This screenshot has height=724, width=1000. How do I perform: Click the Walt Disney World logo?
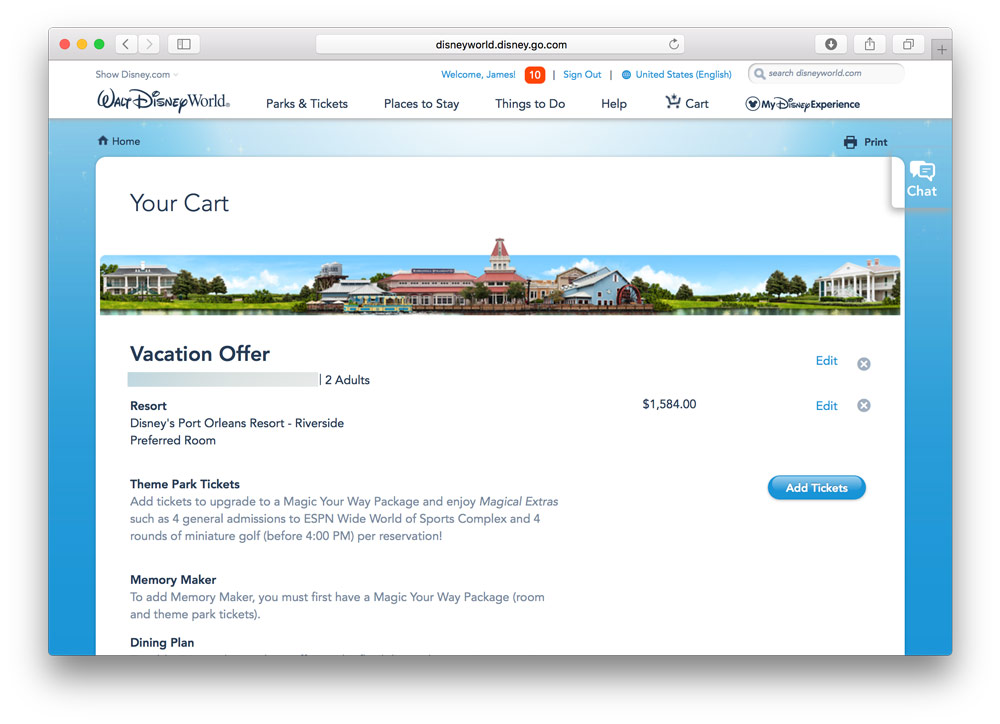[163, 100]
